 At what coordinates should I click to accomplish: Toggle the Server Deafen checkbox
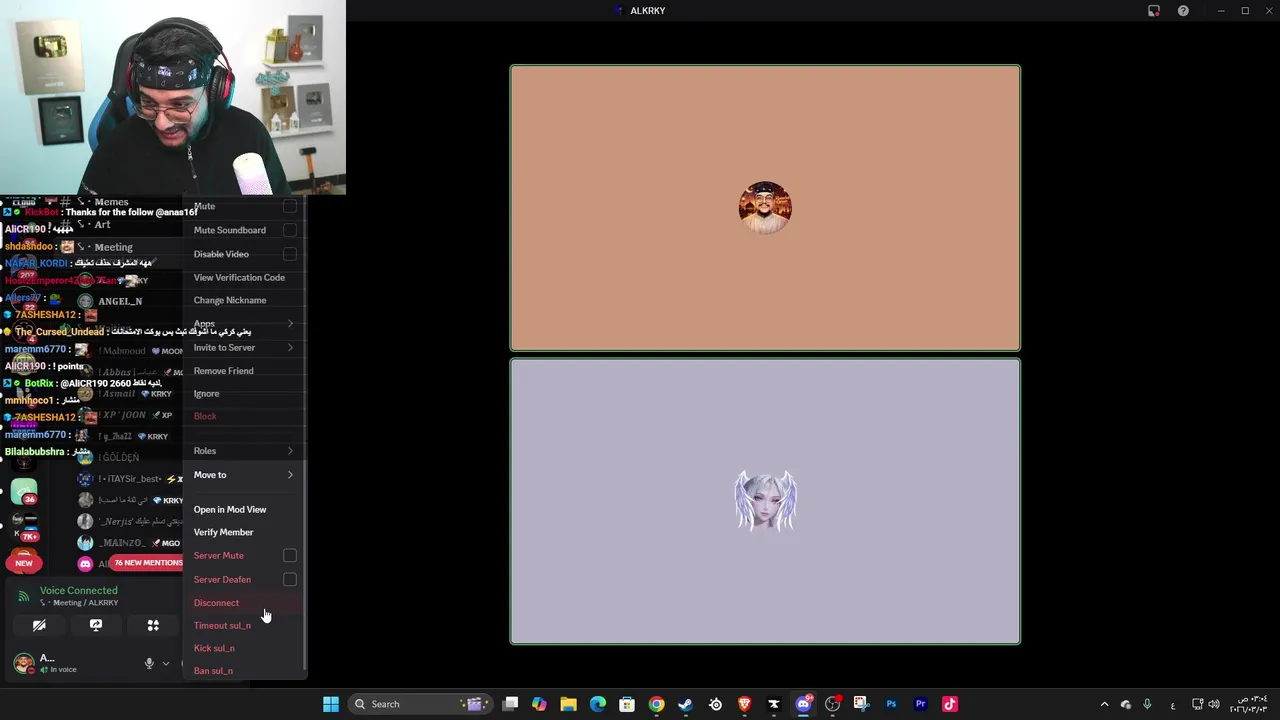pyautogui.click(x=289, y=579)
